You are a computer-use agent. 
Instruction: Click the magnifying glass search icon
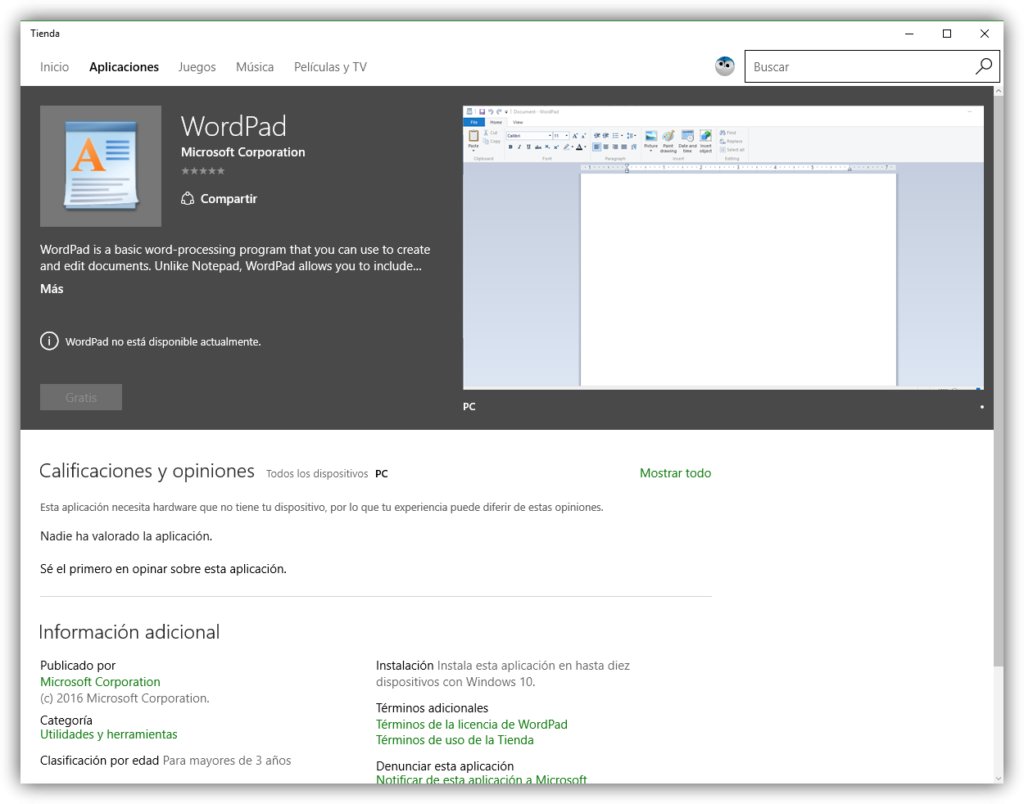click(984, 66)
